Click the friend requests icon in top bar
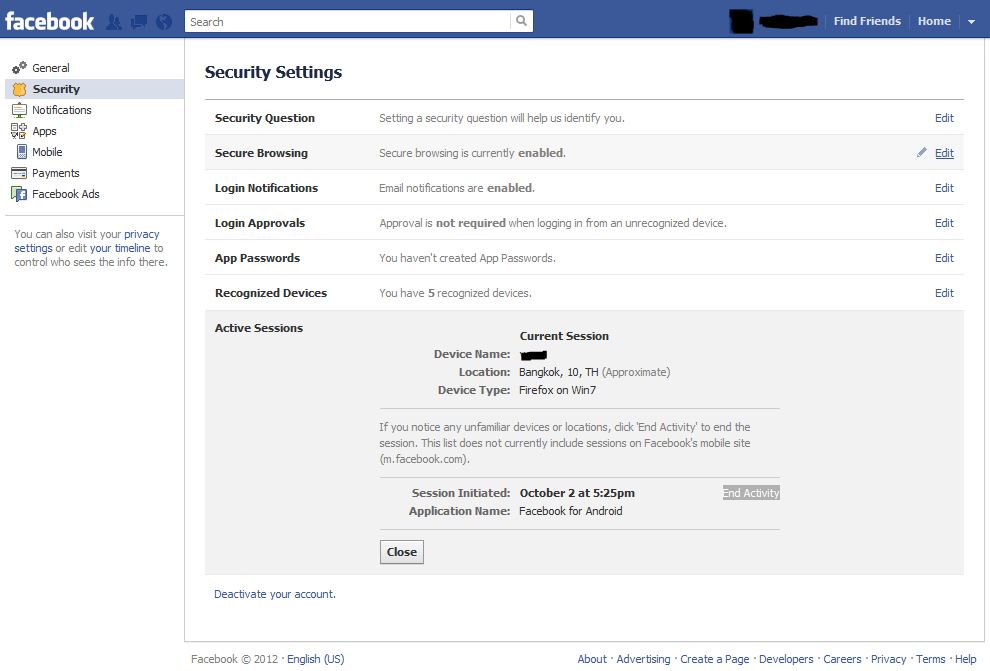Viewport: 990px width, 671px height. coord(113,20)
